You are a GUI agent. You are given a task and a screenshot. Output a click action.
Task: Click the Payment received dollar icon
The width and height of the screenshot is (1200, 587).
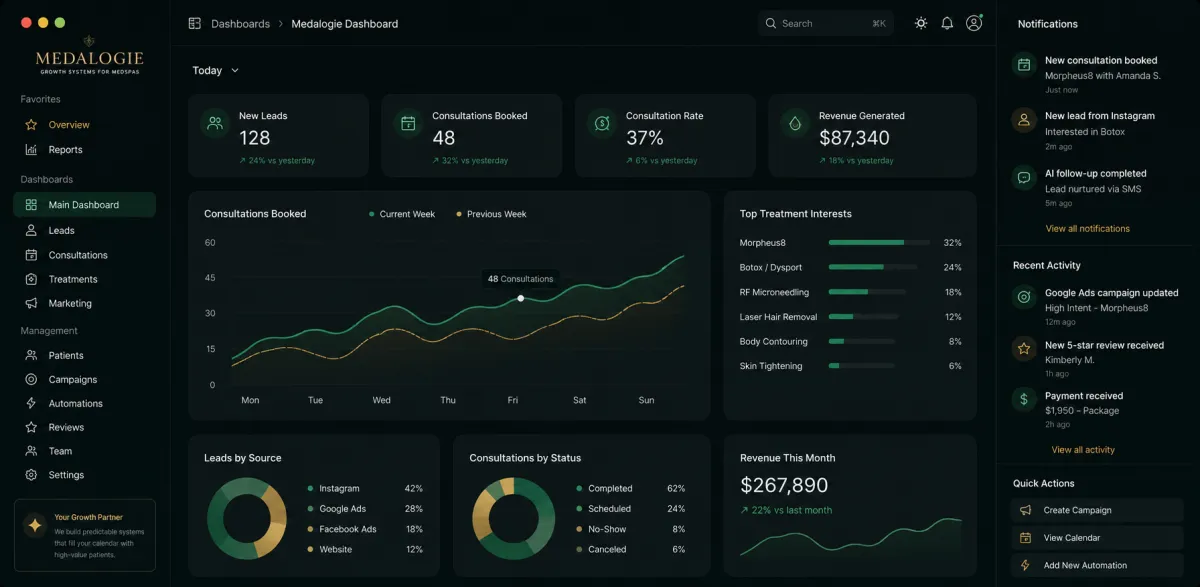1024,399
